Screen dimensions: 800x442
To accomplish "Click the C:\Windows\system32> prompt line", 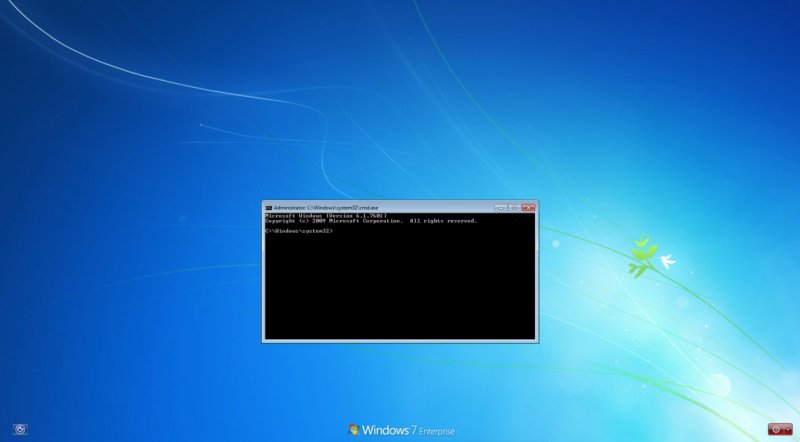I will pyautogui.click(x=298, y=231).
